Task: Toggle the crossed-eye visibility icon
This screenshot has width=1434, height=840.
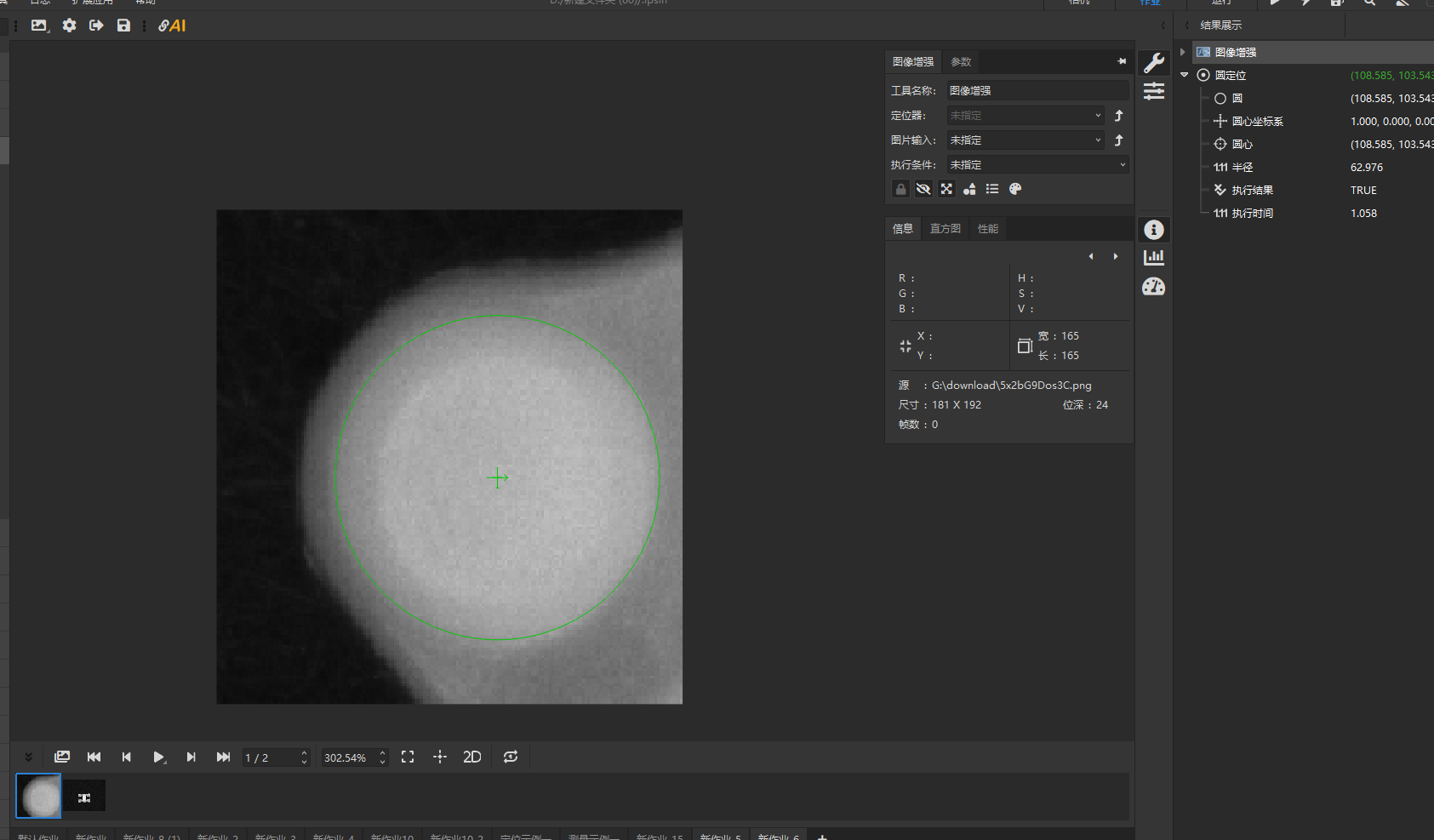Action: click(x=923, y=189)
